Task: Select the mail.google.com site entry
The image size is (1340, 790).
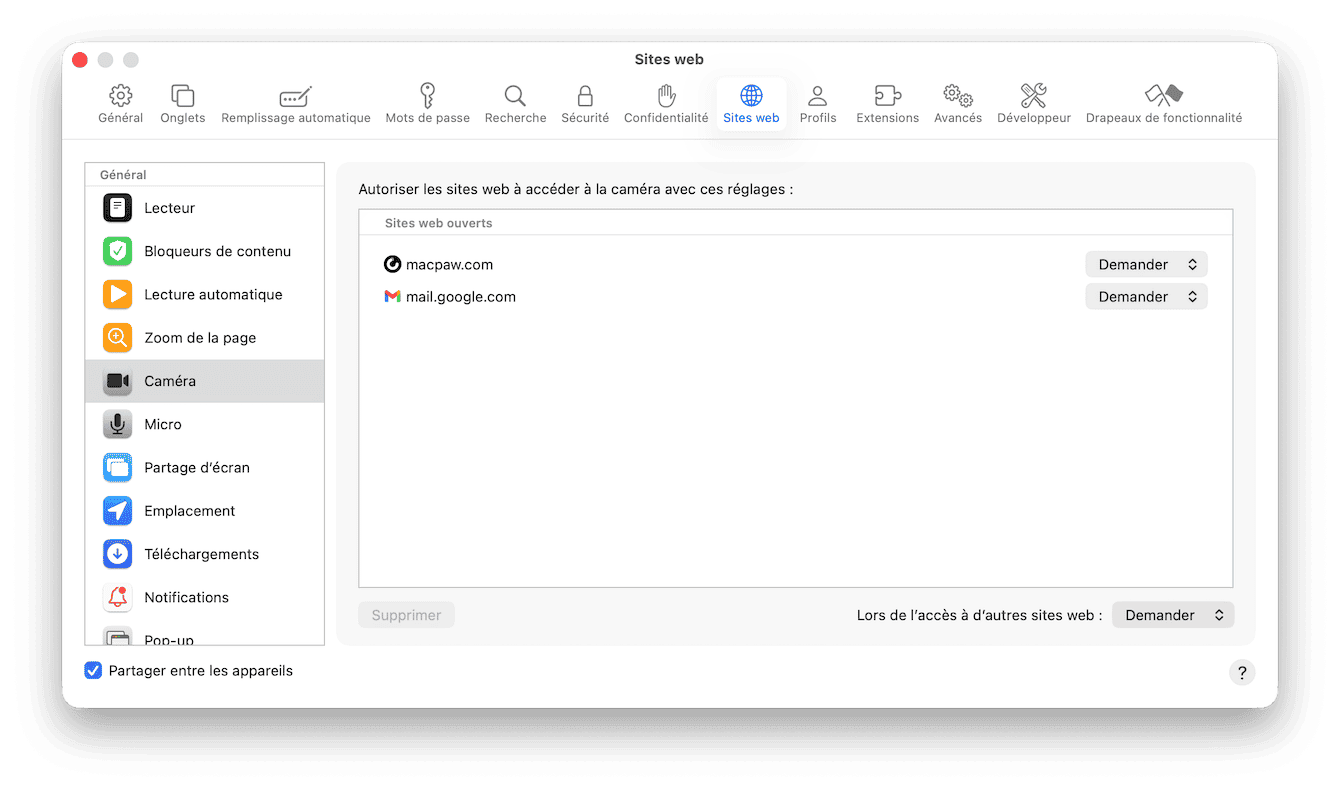Action: [x=461, y=296]
